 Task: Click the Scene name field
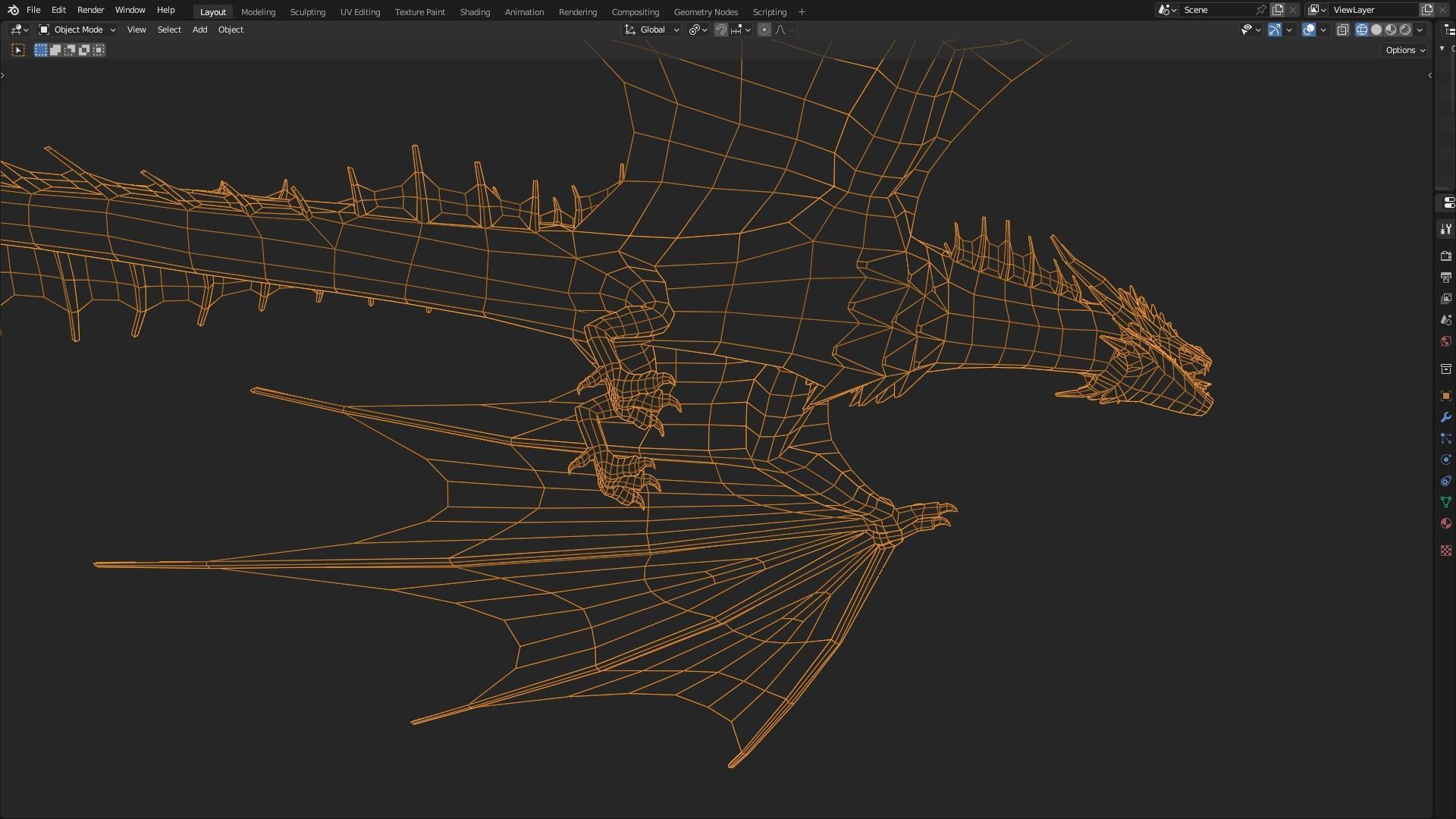point(1217,10)
